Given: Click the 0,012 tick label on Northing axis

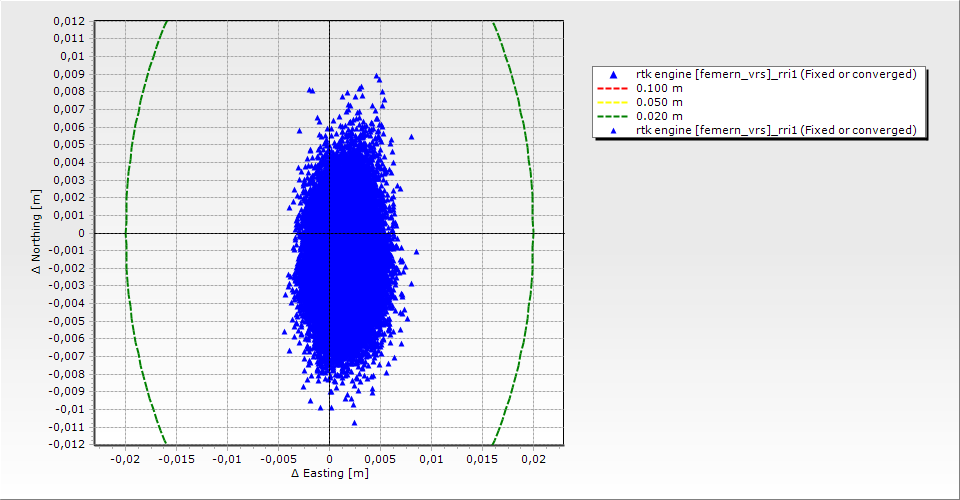Looking at the screenshot, I should click(69, 21).
